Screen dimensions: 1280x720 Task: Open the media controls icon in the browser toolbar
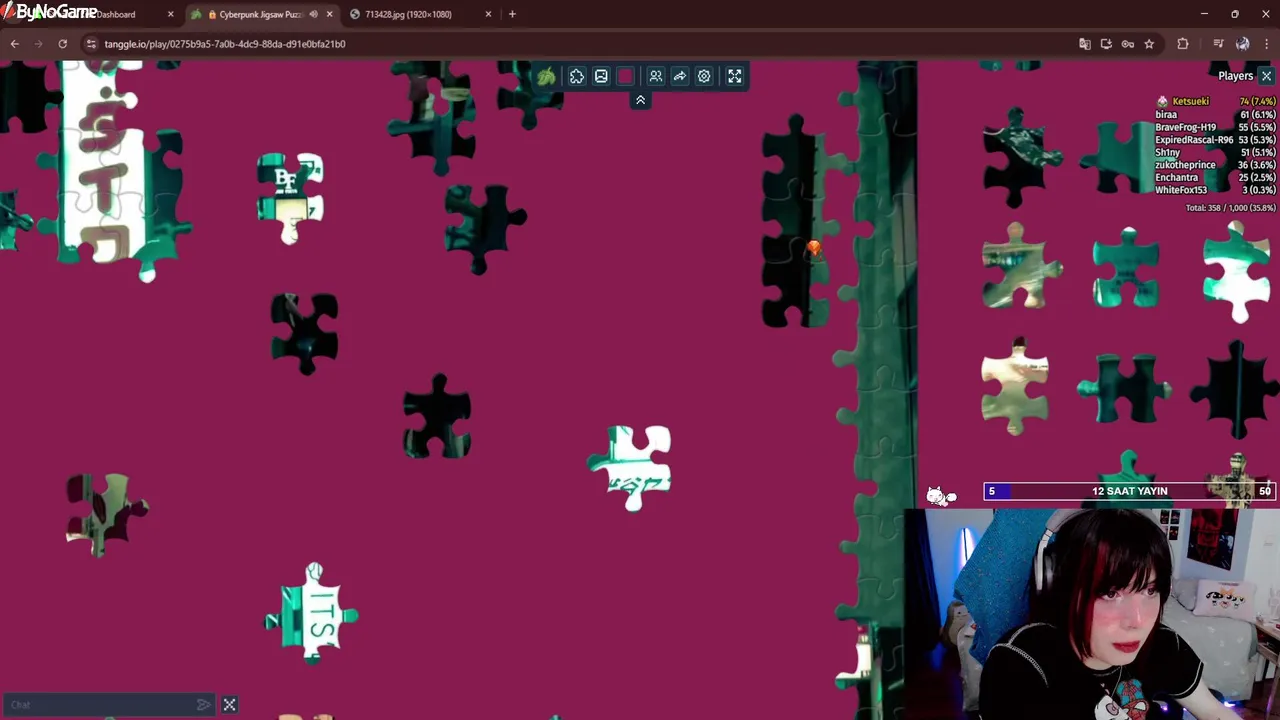(x=1218, y=44)
